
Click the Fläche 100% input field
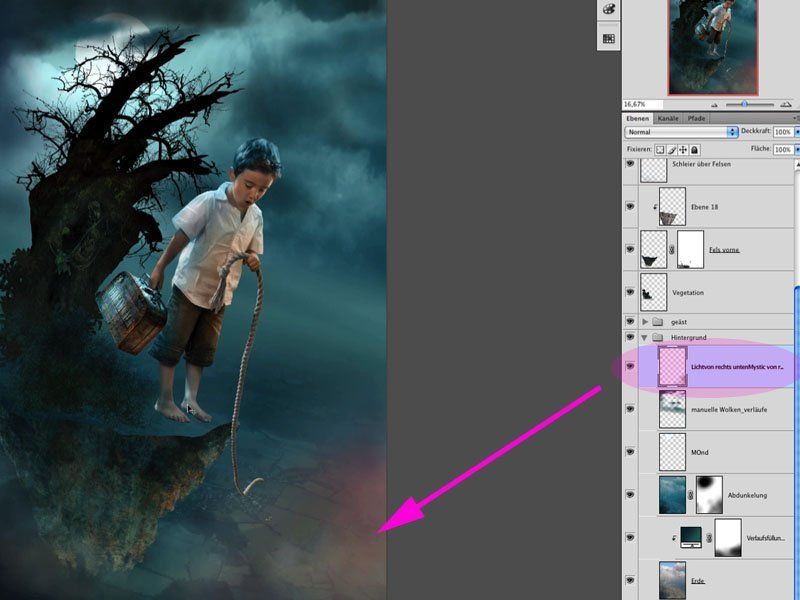[783, 149]
